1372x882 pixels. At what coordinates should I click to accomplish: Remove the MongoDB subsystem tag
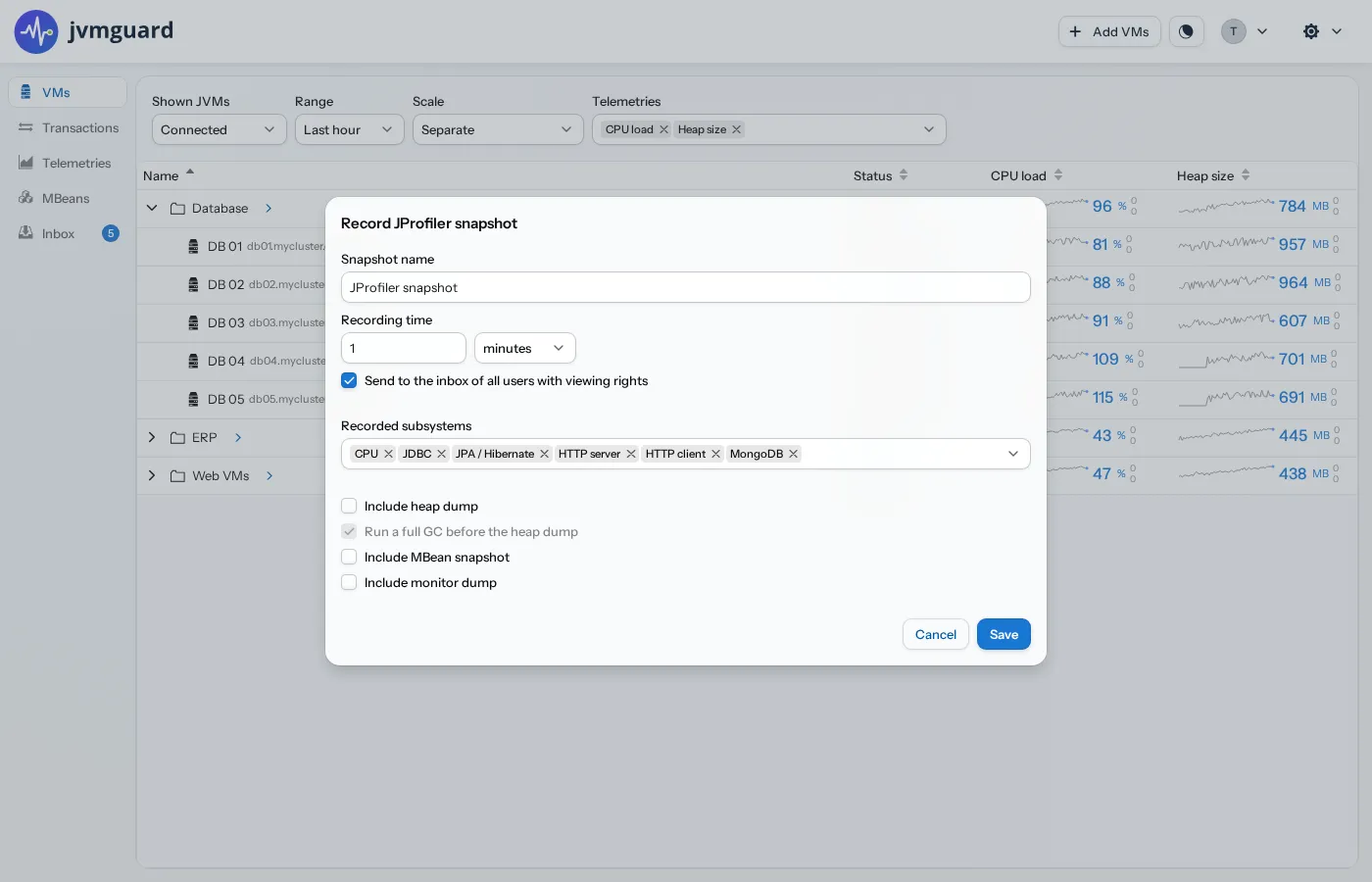(x=794, y=454)
